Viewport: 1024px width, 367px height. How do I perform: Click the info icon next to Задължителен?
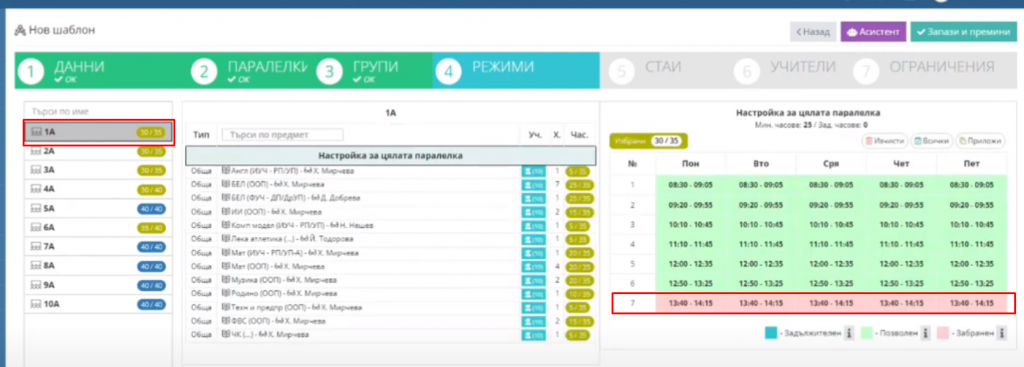click(x=849, y=334)
